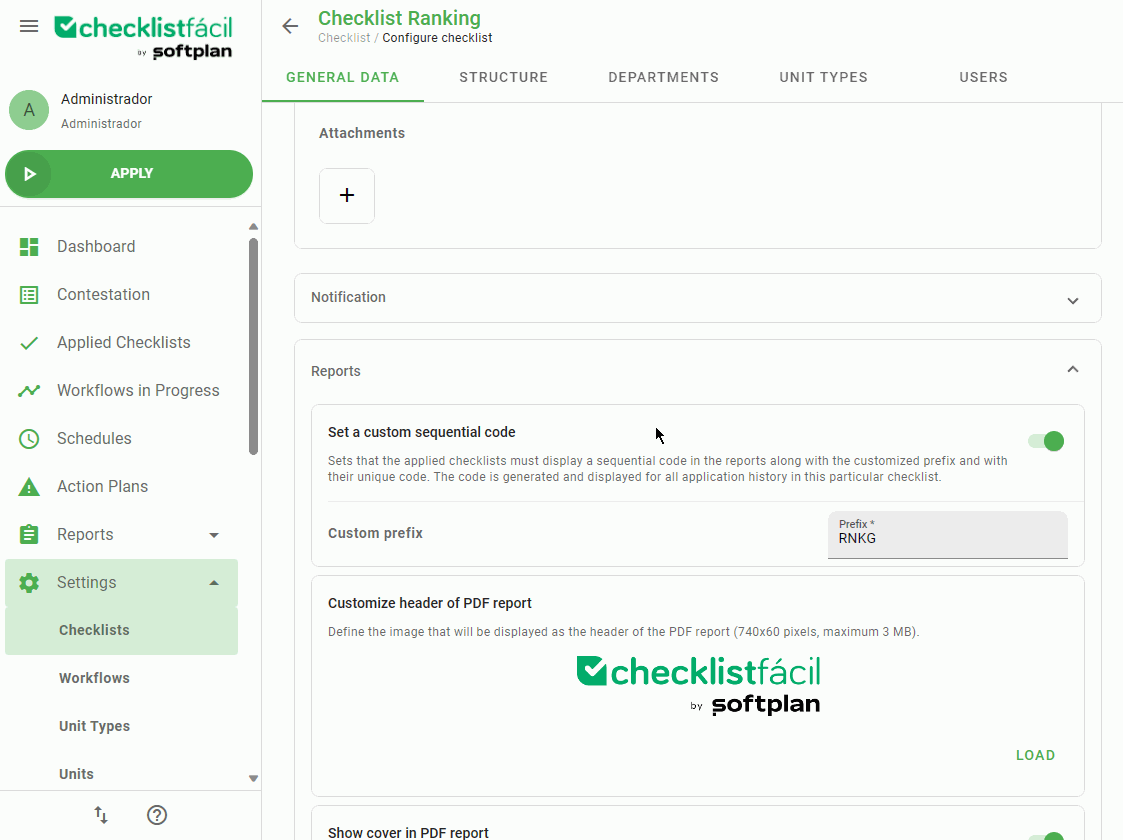
Task: Open Checklists under Settings
Action: [122, 630]
